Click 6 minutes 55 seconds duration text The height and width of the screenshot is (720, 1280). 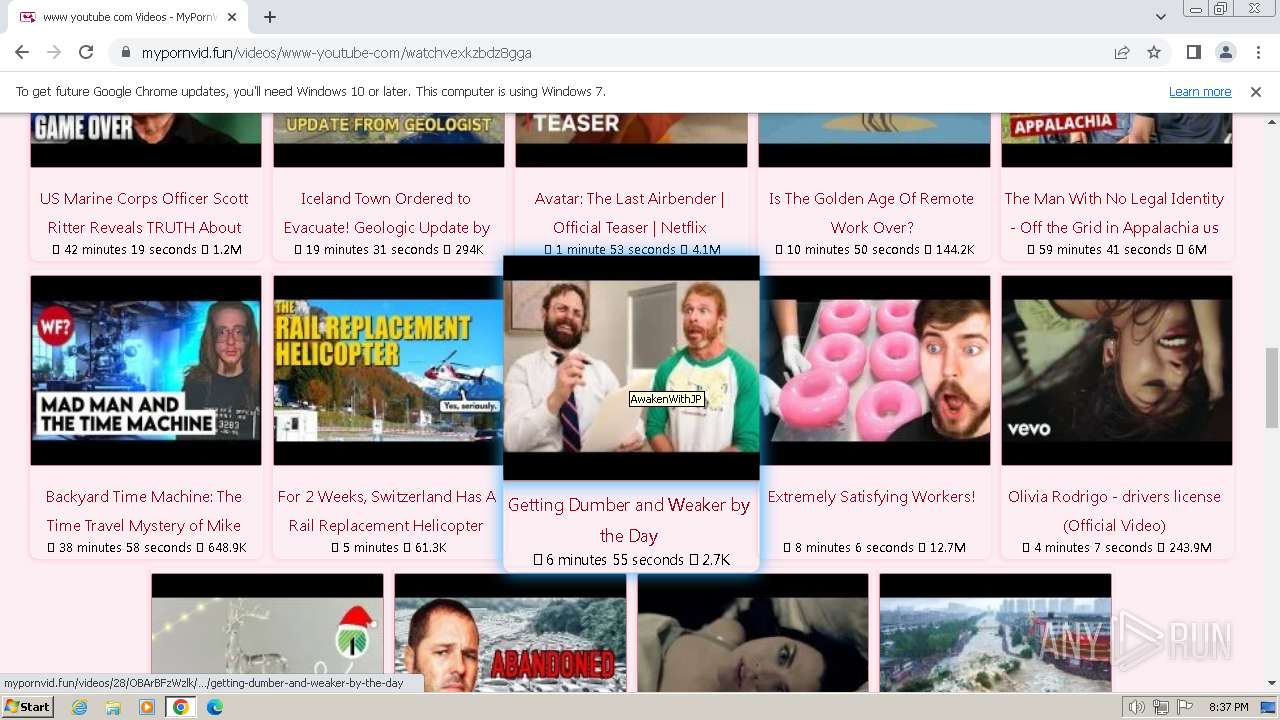click(x=614, y=560)
